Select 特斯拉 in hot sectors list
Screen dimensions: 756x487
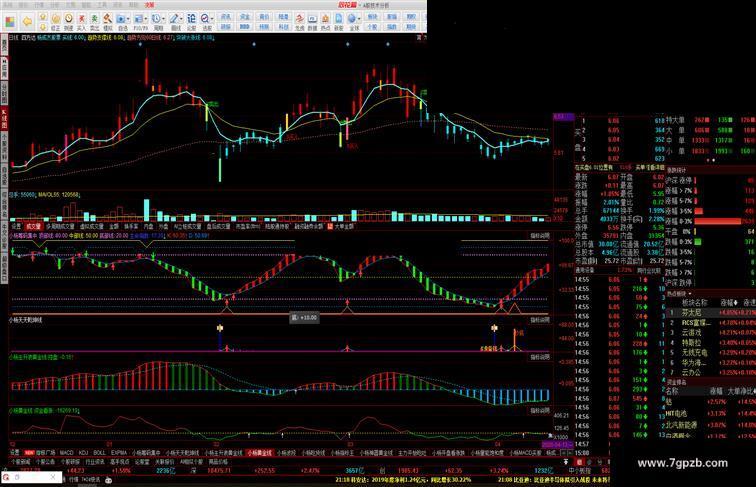click(x=691, y=342)
